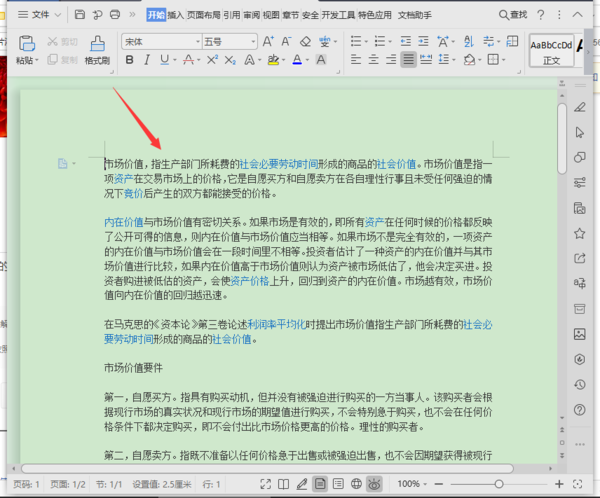Click the fullscreen icon in status bar

coord(266,484)
